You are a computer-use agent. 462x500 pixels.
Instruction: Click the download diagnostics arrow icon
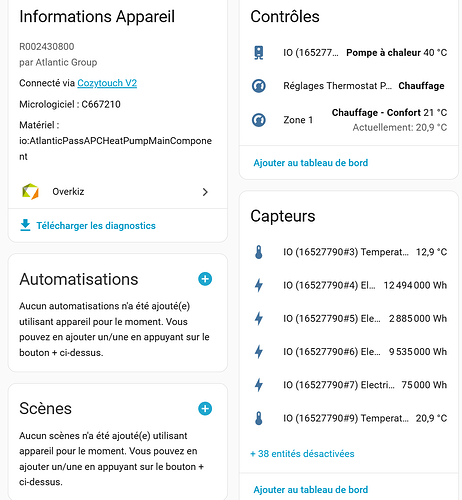[x=25, y=225]
